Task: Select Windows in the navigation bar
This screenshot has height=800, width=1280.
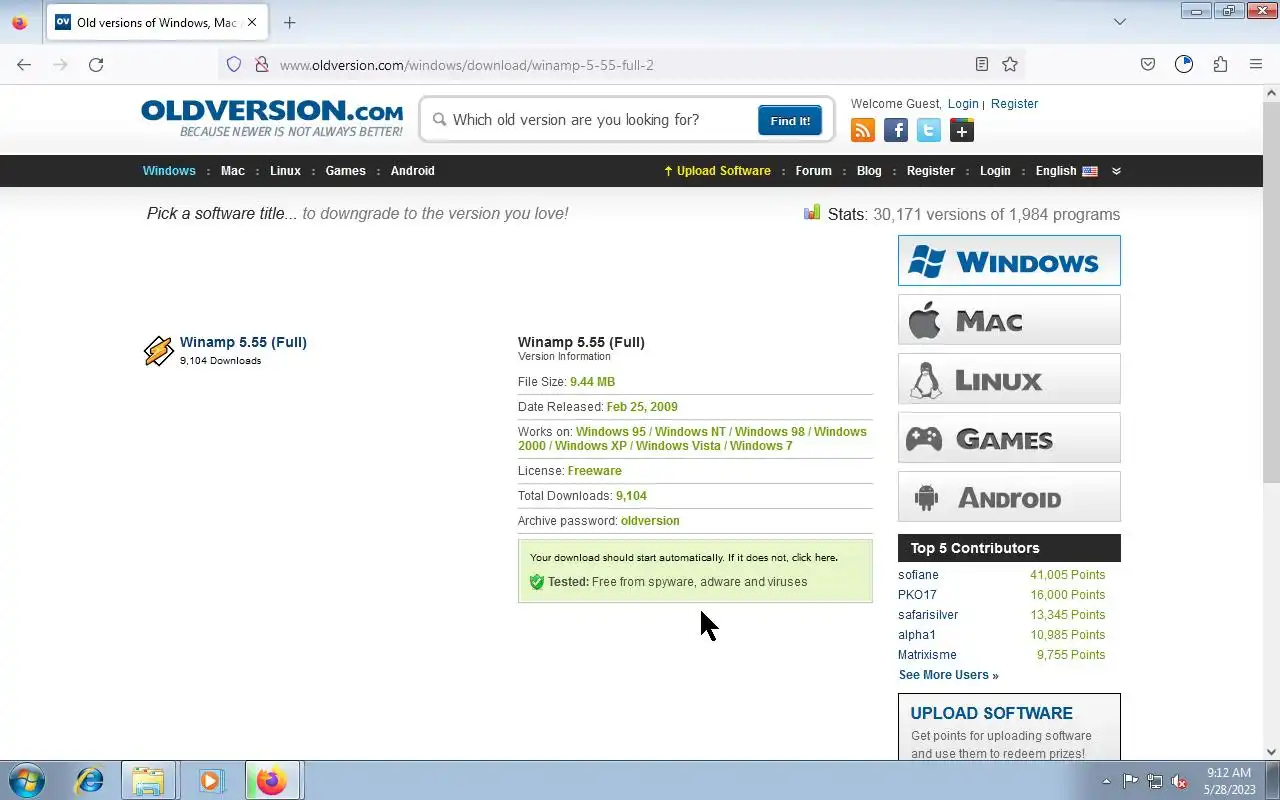Action: pyautogui.click(x=169, y=171)
